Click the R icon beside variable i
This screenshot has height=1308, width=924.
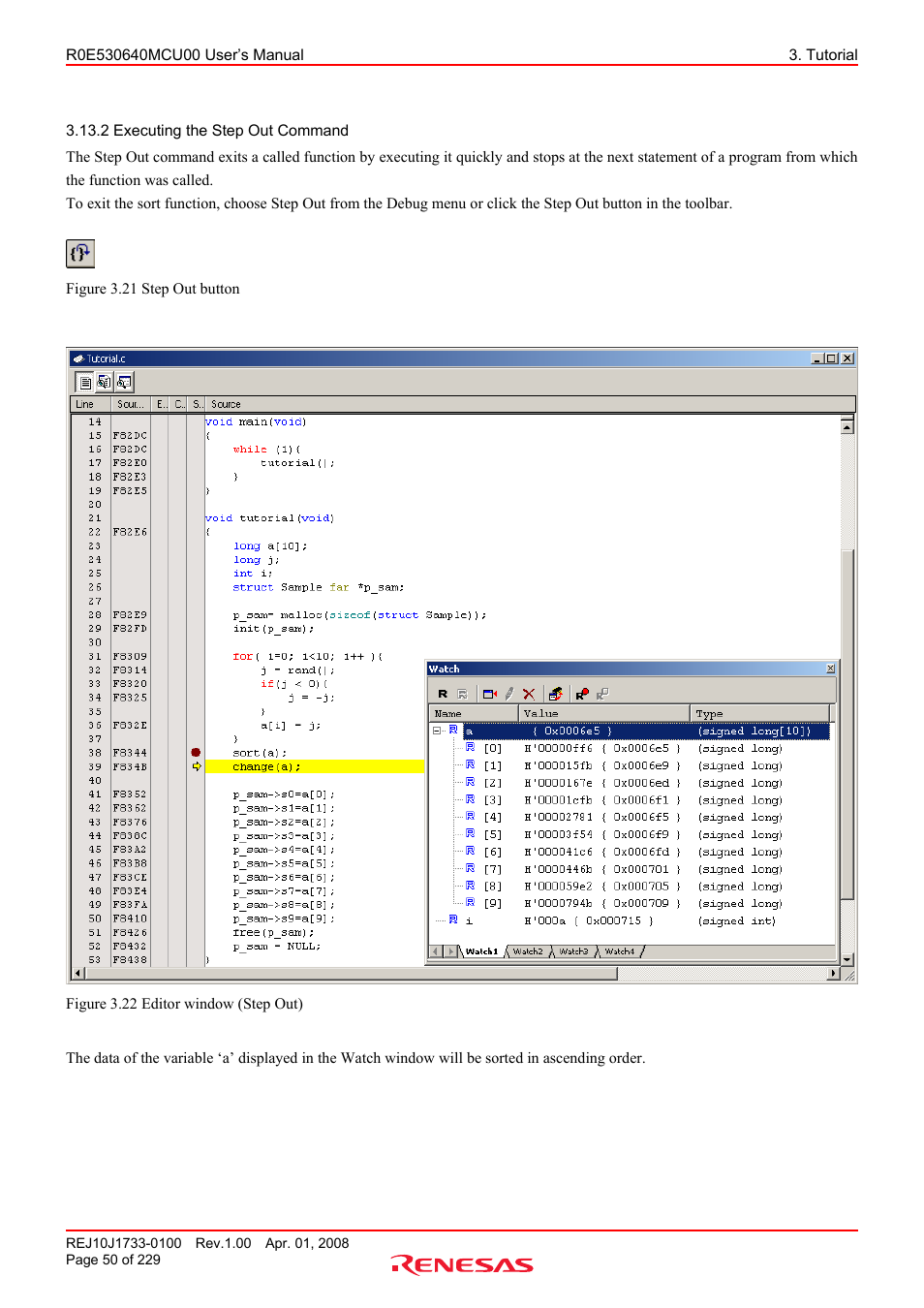pos(453,919)
